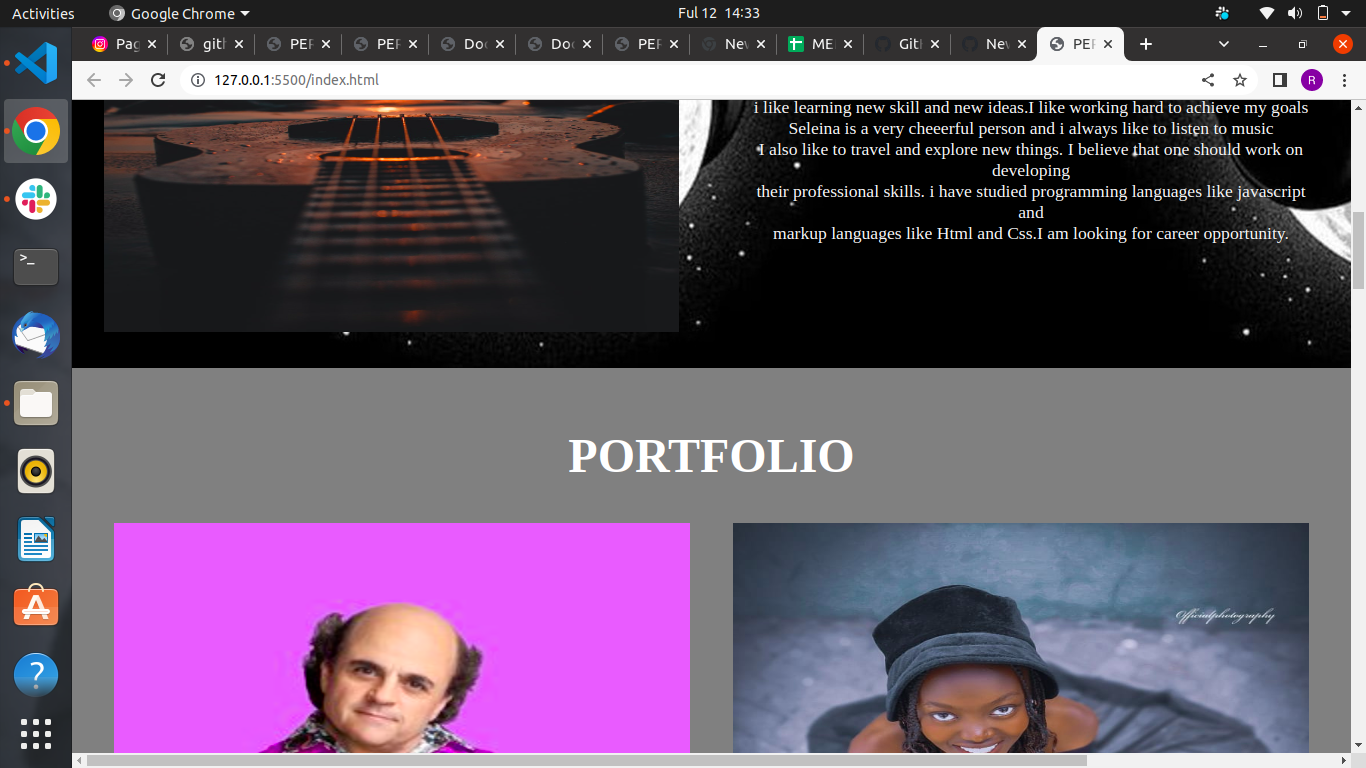Click the scroll up arrow

1358,107
